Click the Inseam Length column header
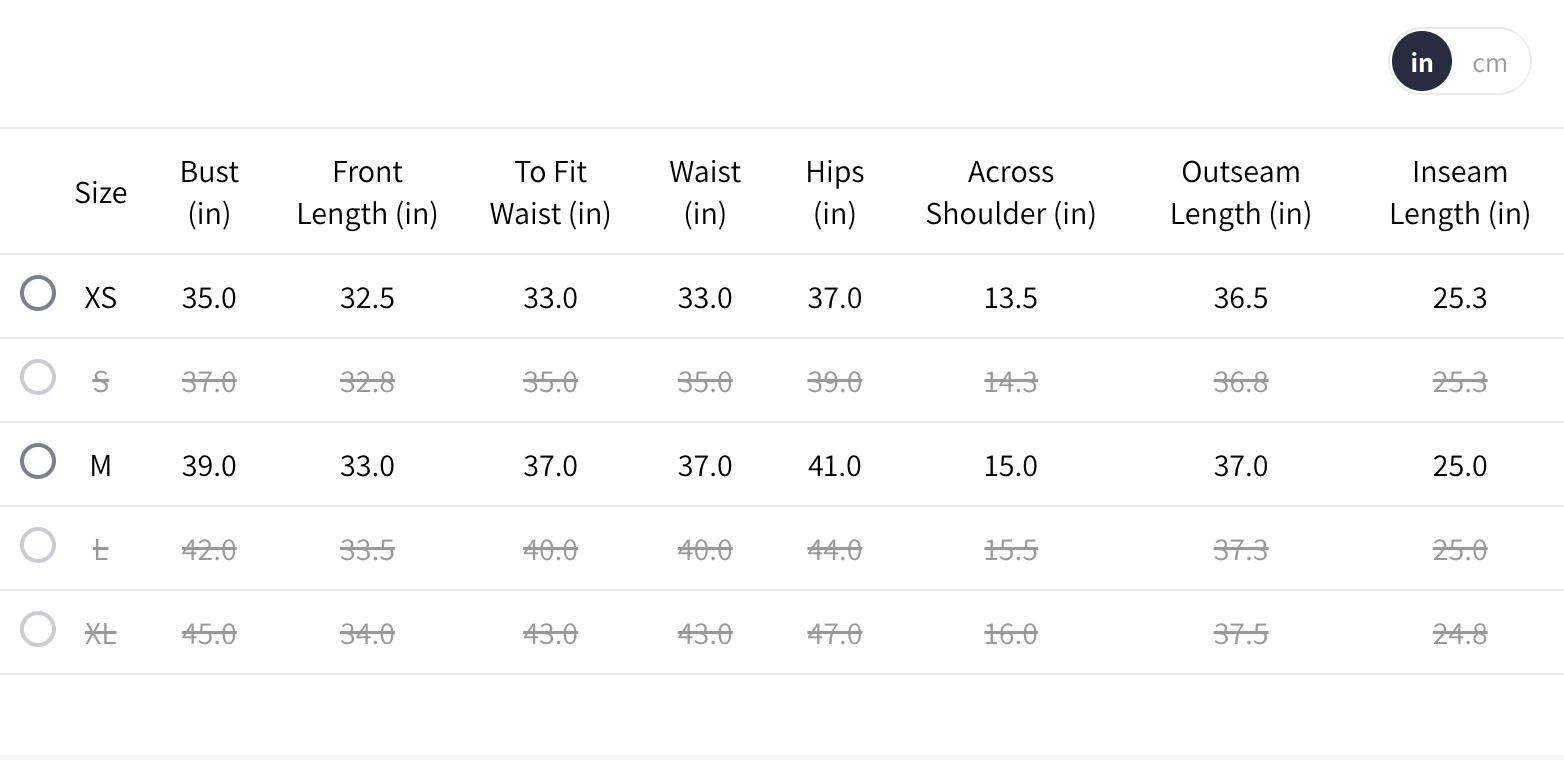This screenshot has width=1564, height=760. click(x=1459, y=192)
